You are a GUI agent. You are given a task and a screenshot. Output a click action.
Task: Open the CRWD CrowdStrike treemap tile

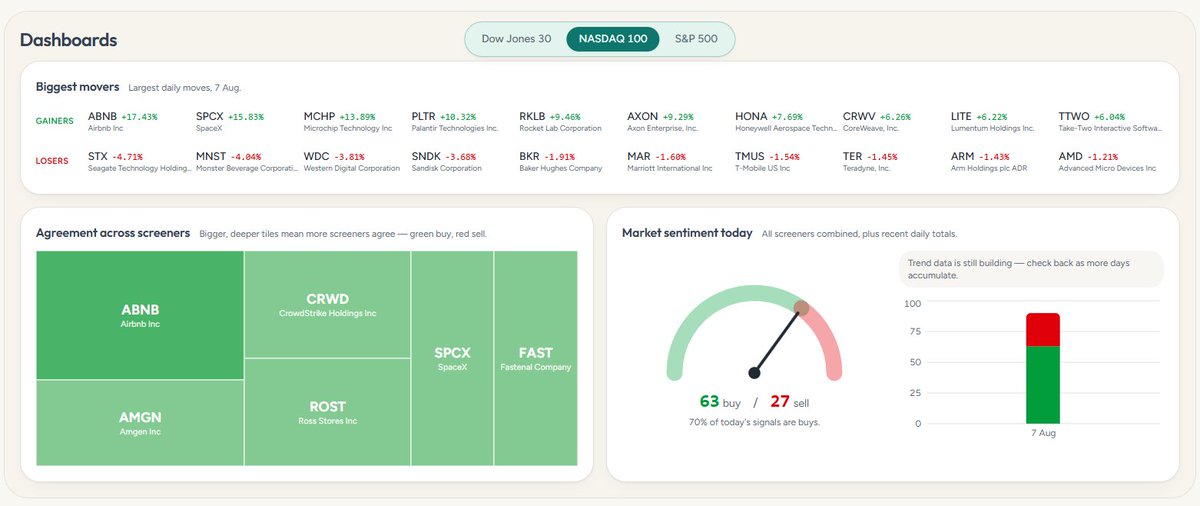tap(327, 305)
